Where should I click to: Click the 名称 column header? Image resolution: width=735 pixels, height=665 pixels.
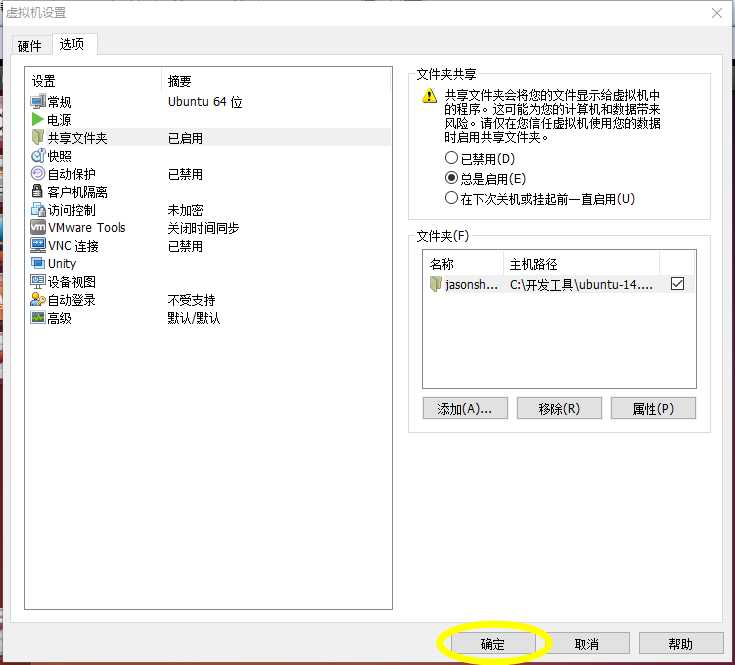(x=463, y=264)
